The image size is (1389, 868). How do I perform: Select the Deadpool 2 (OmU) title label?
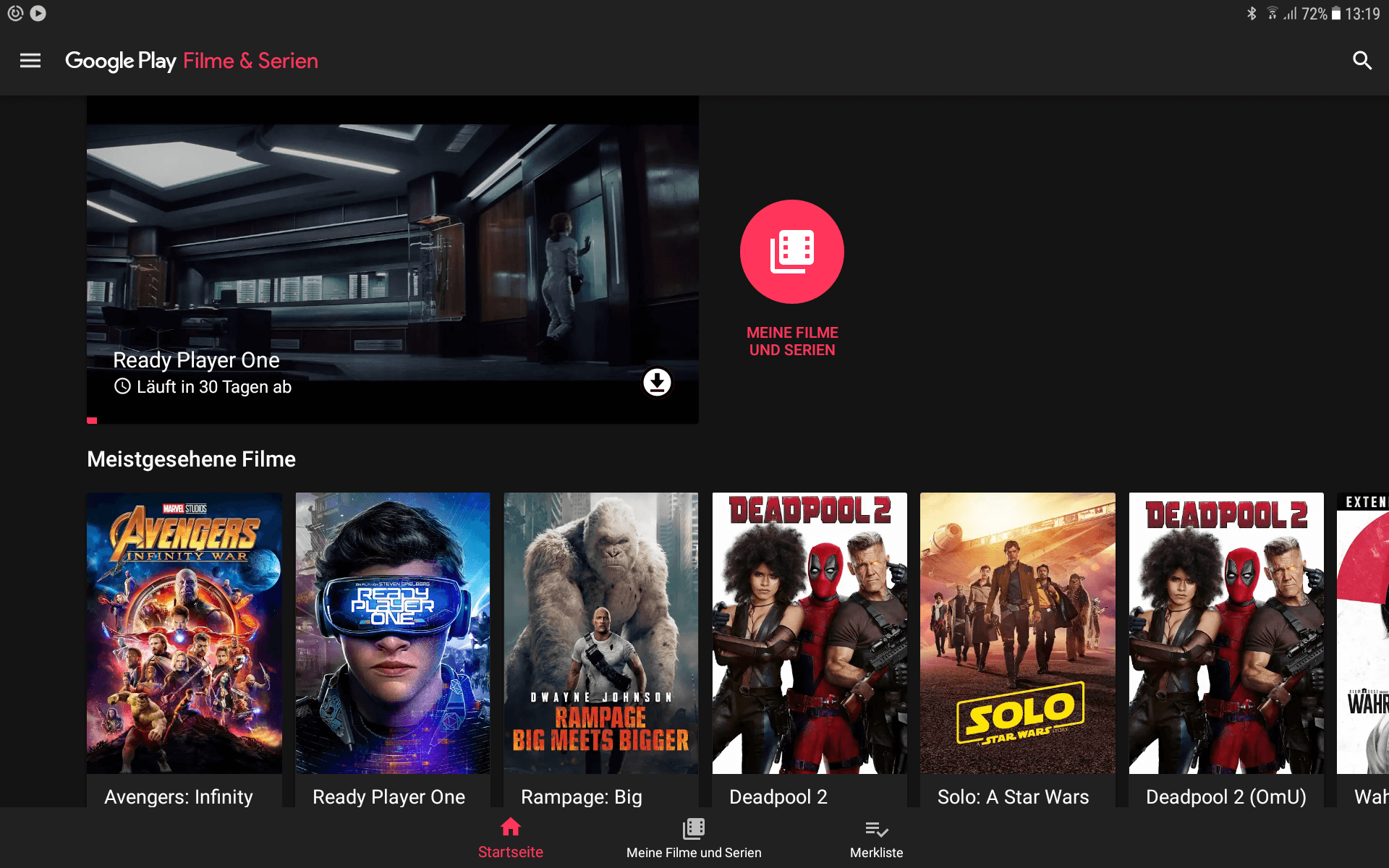tap(1226, 796)
